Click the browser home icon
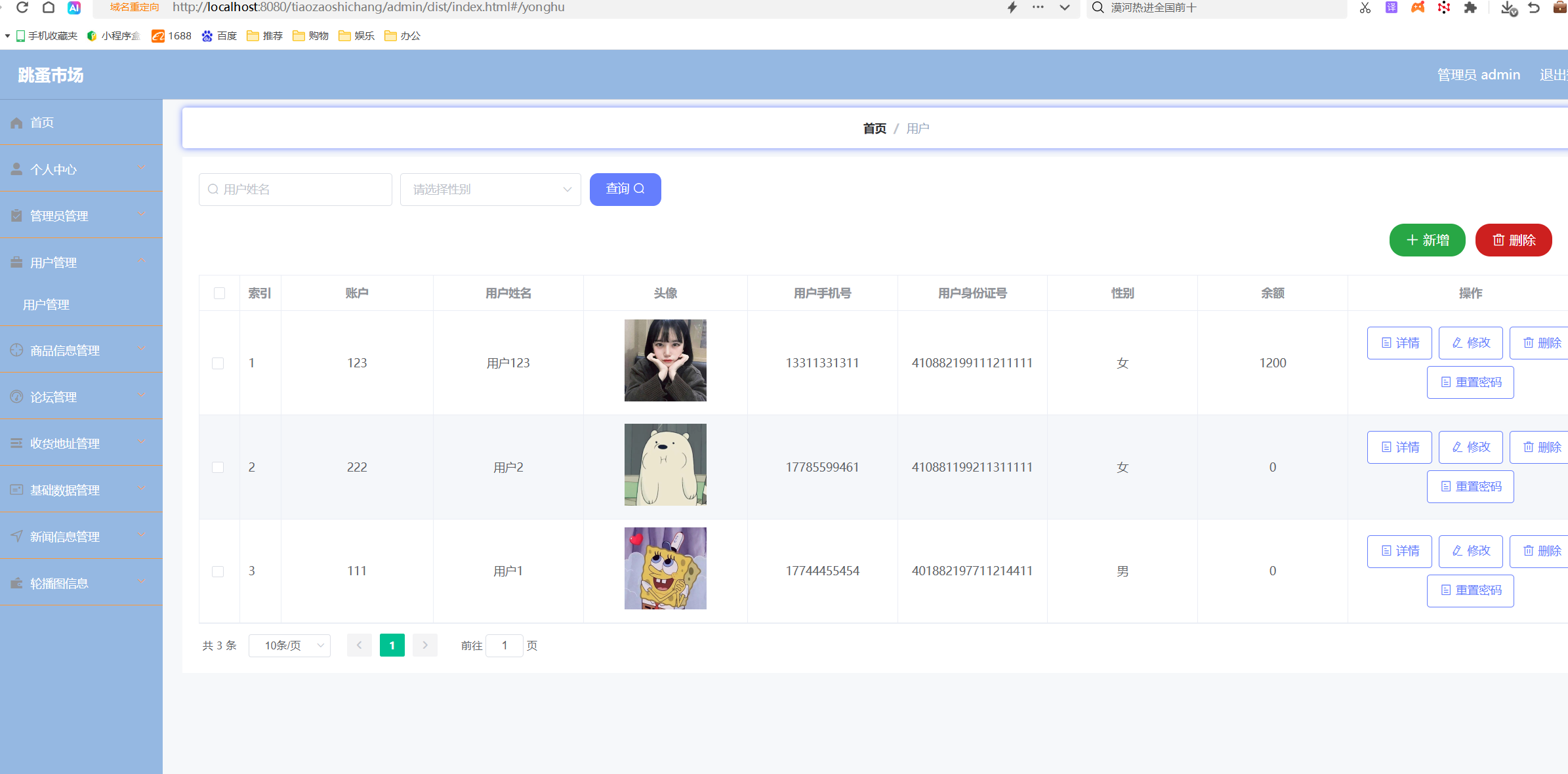Viewport: 1568px width, 774px height. tap(49, 7)
